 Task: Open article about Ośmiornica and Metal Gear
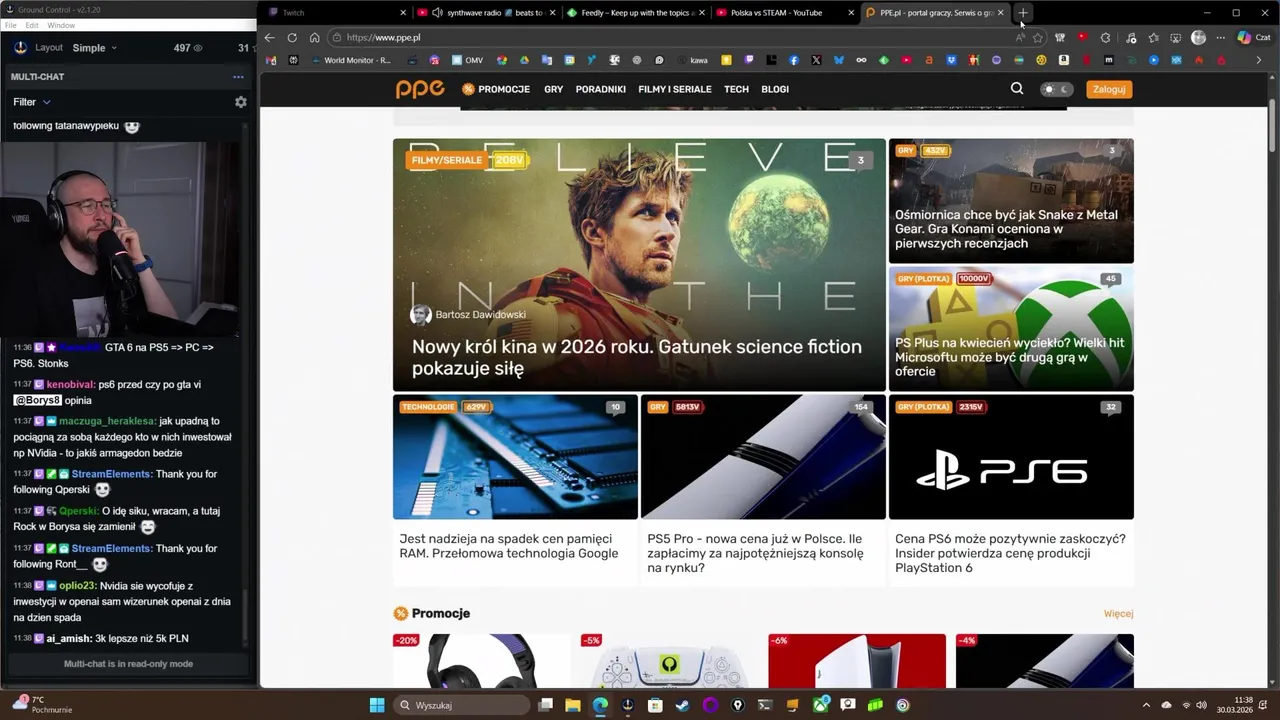click(x=1006, y=229)
